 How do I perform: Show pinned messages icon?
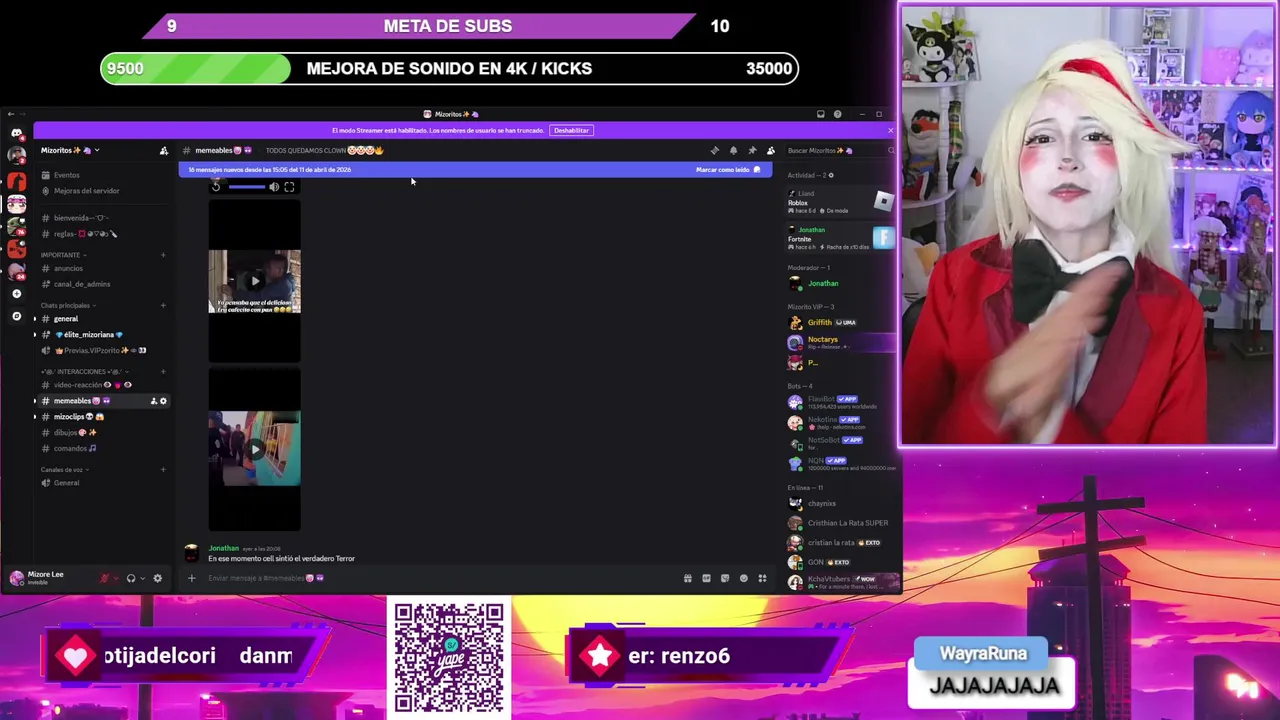(752, 151)
